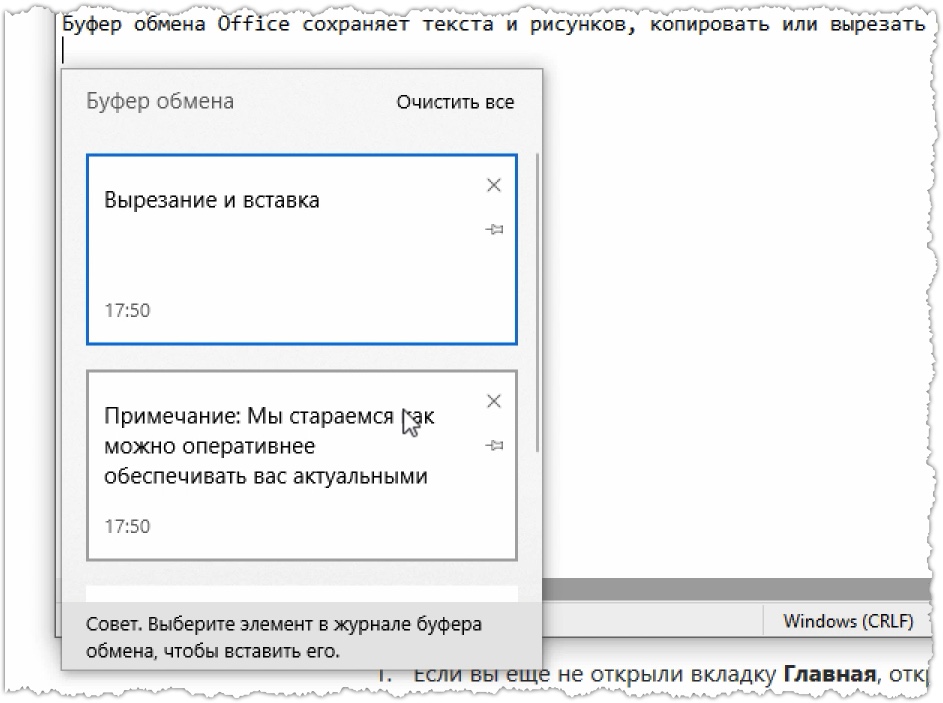Click the 17:50 timestamp on first entry
The height and width of the screenshot is (703, 943).
(x=127, y=310)
